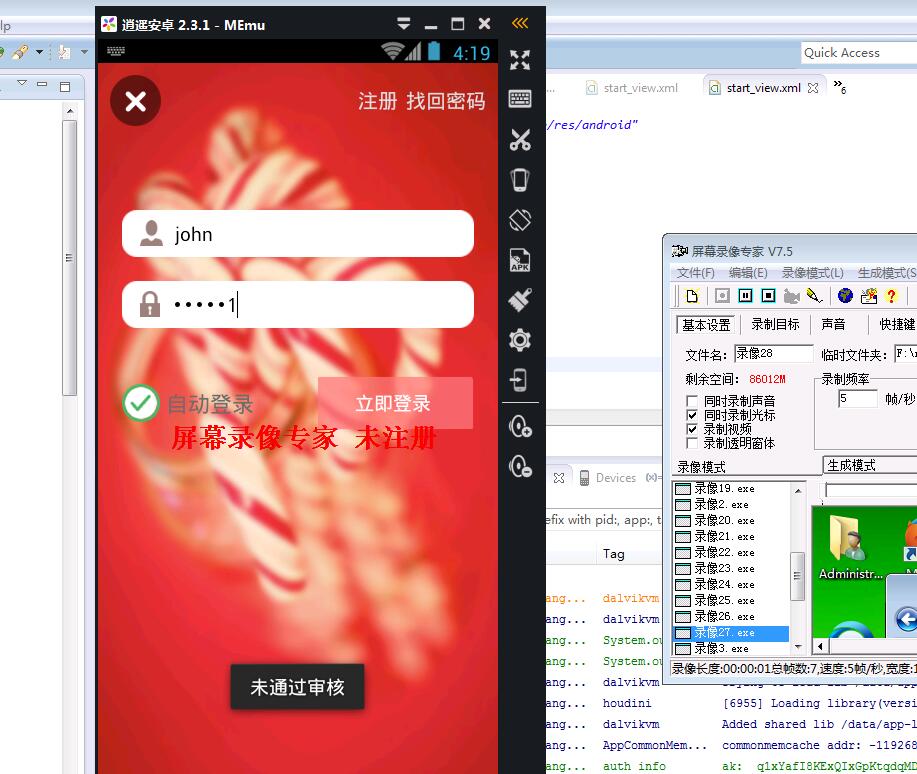The height and width of the screenshot is (774, 917).
Task: Click MEmu shared folder transfer icon
Action: pos(519,380)
